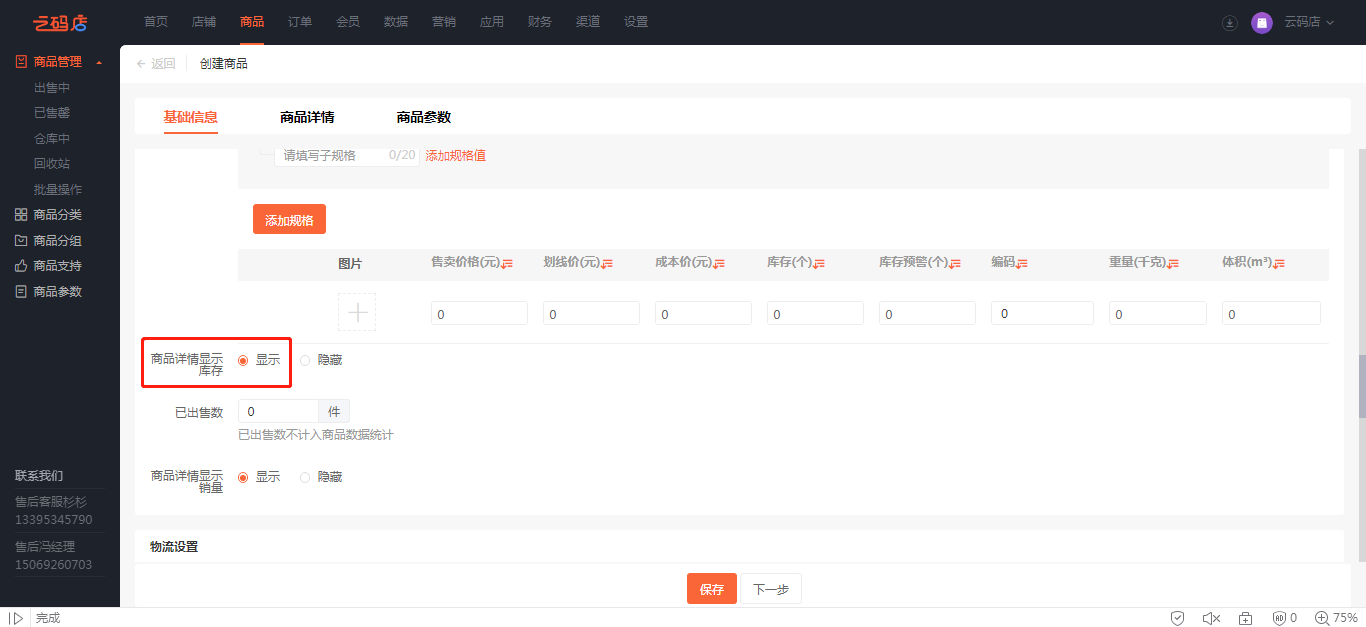
Task: Open the 订单 top menu
Action: point(300,22)
